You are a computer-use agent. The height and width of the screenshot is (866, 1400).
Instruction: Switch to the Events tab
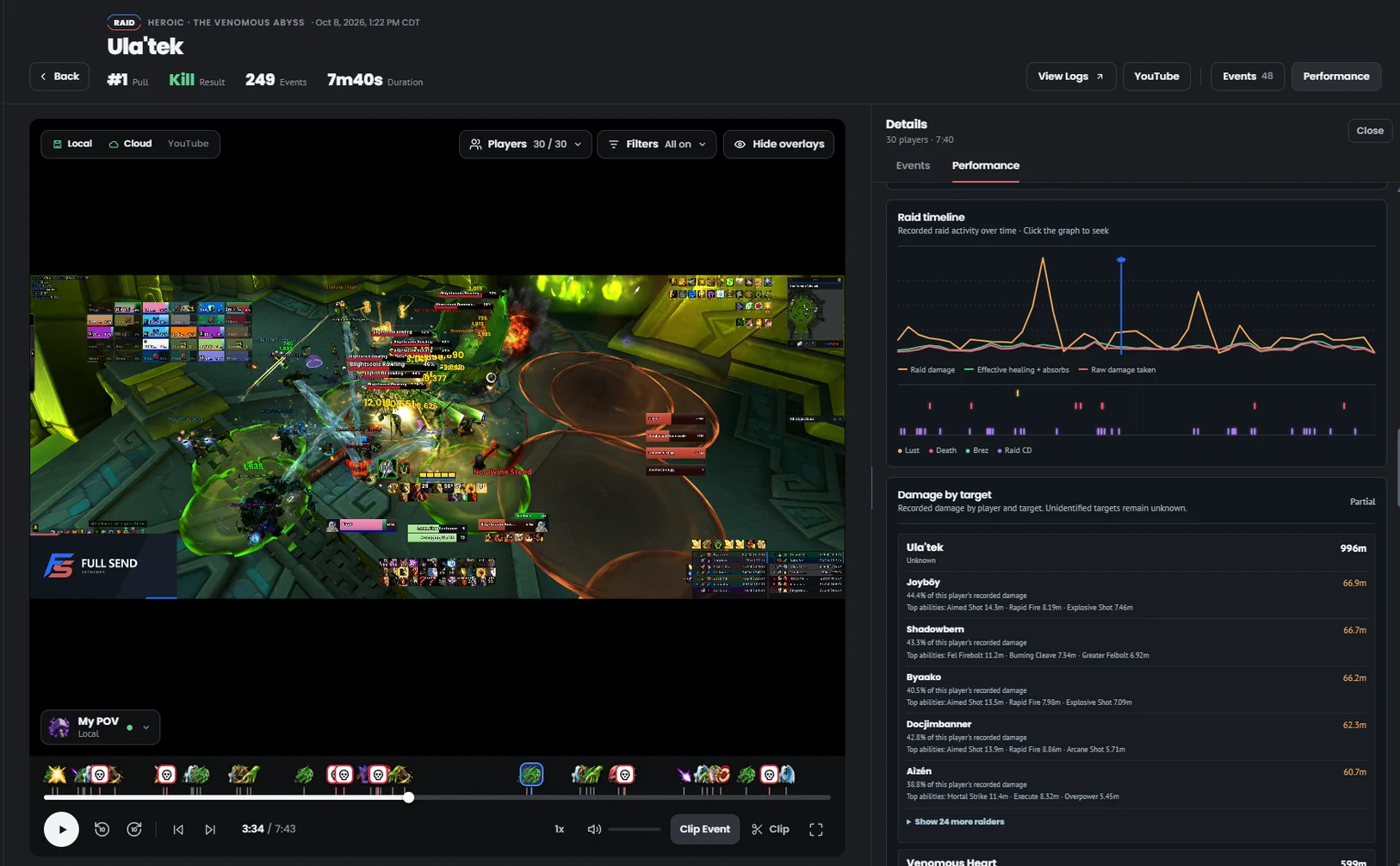click(x=913, y=165)
